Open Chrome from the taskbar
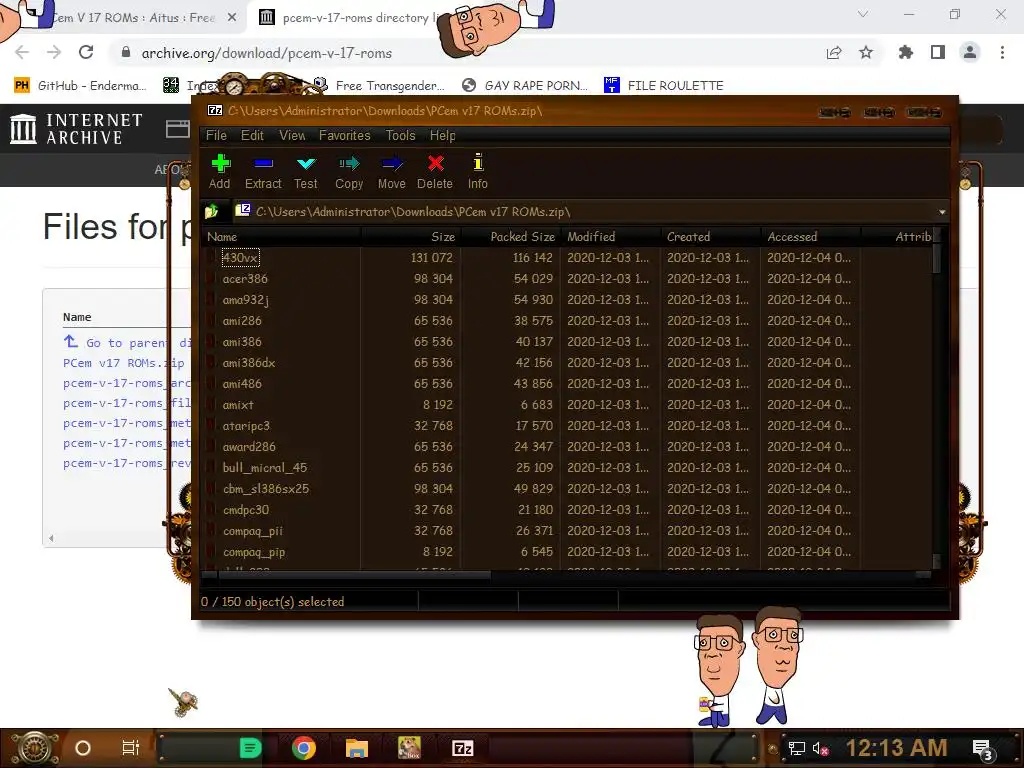Screen dimensions: 1024x768 tap(304, 748)
